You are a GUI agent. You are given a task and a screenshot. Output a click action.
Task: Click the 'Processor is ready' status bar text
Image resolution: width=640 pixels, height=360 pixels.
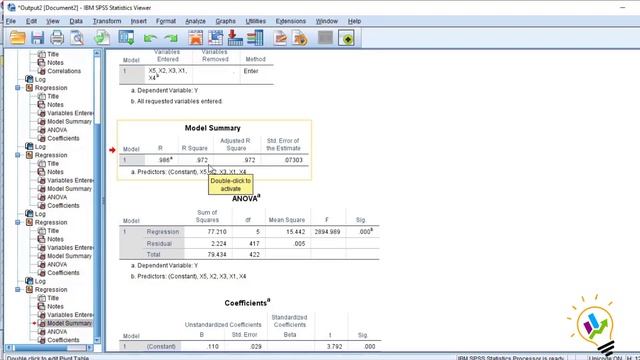(x=511, y=358)
